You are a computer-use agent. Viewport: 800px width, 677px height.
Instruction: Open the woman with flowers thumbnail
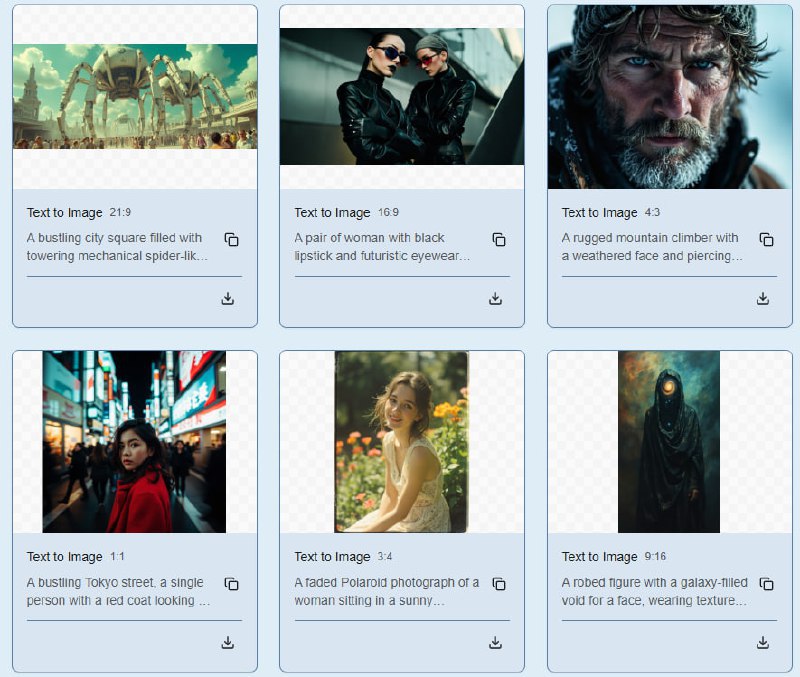tap(402, 441)
